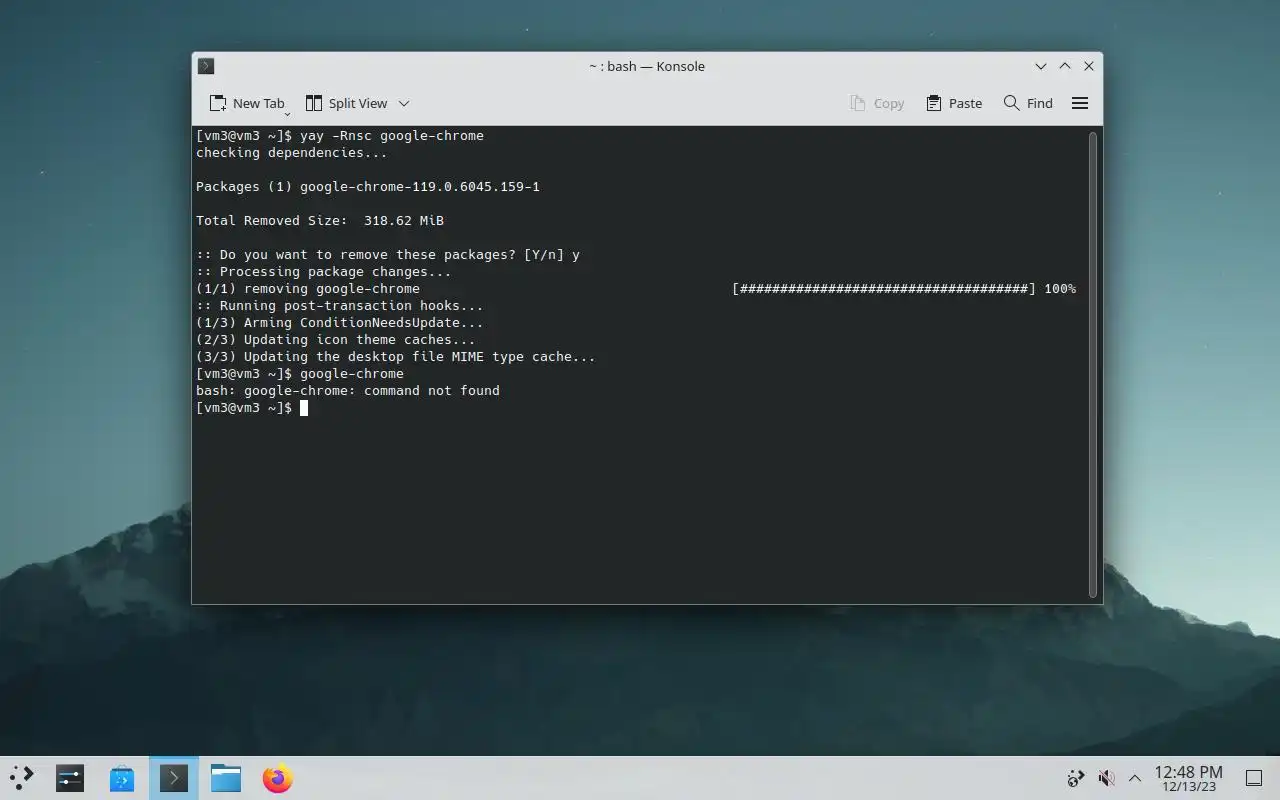This screenshot has width=1280, height=800.
Task: Maximize the Konsole window
Action: coord(1065,66)
